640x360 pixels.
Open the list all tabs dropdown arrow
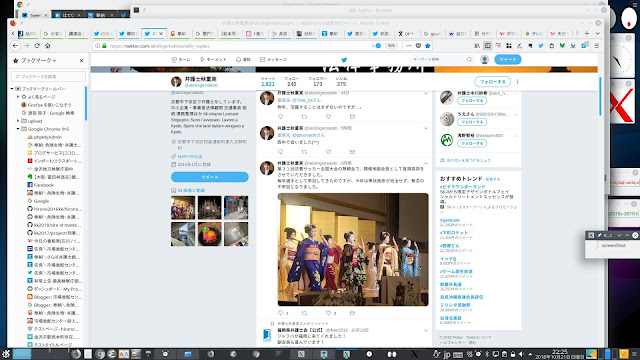pos(597,33)
